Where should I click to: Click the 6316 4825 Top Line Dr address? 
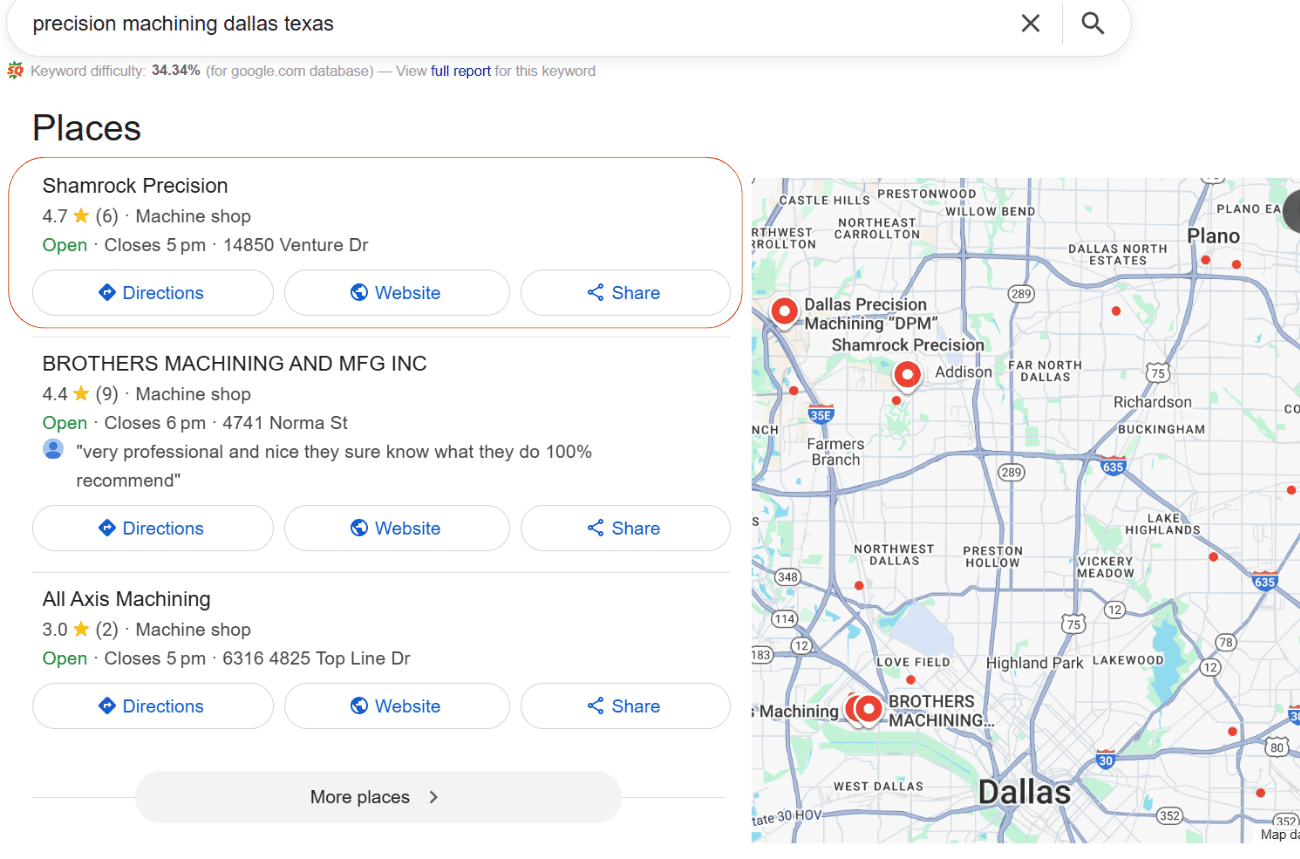point(316,659)
